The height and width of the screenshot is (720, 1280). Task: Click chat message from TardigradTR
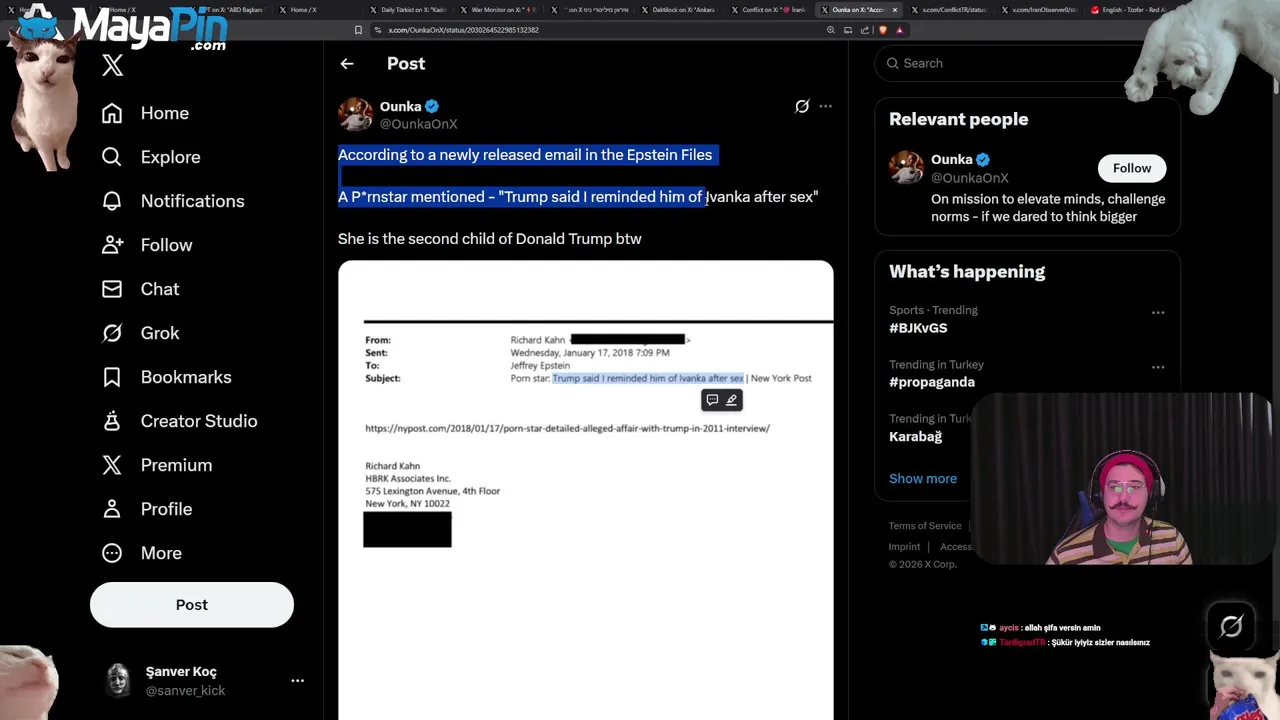point(1065,642)
